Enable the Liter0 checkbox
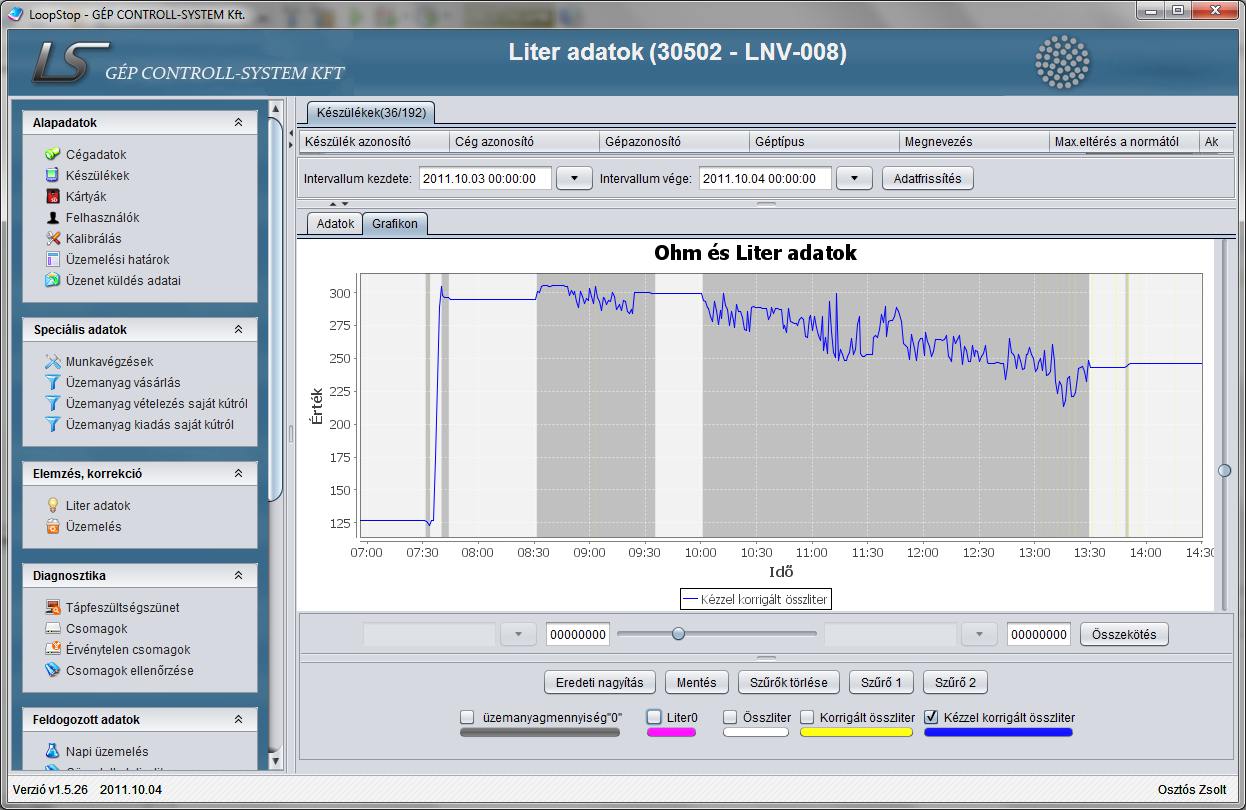This screenshot has width=1246, height=810. point(654,717)
